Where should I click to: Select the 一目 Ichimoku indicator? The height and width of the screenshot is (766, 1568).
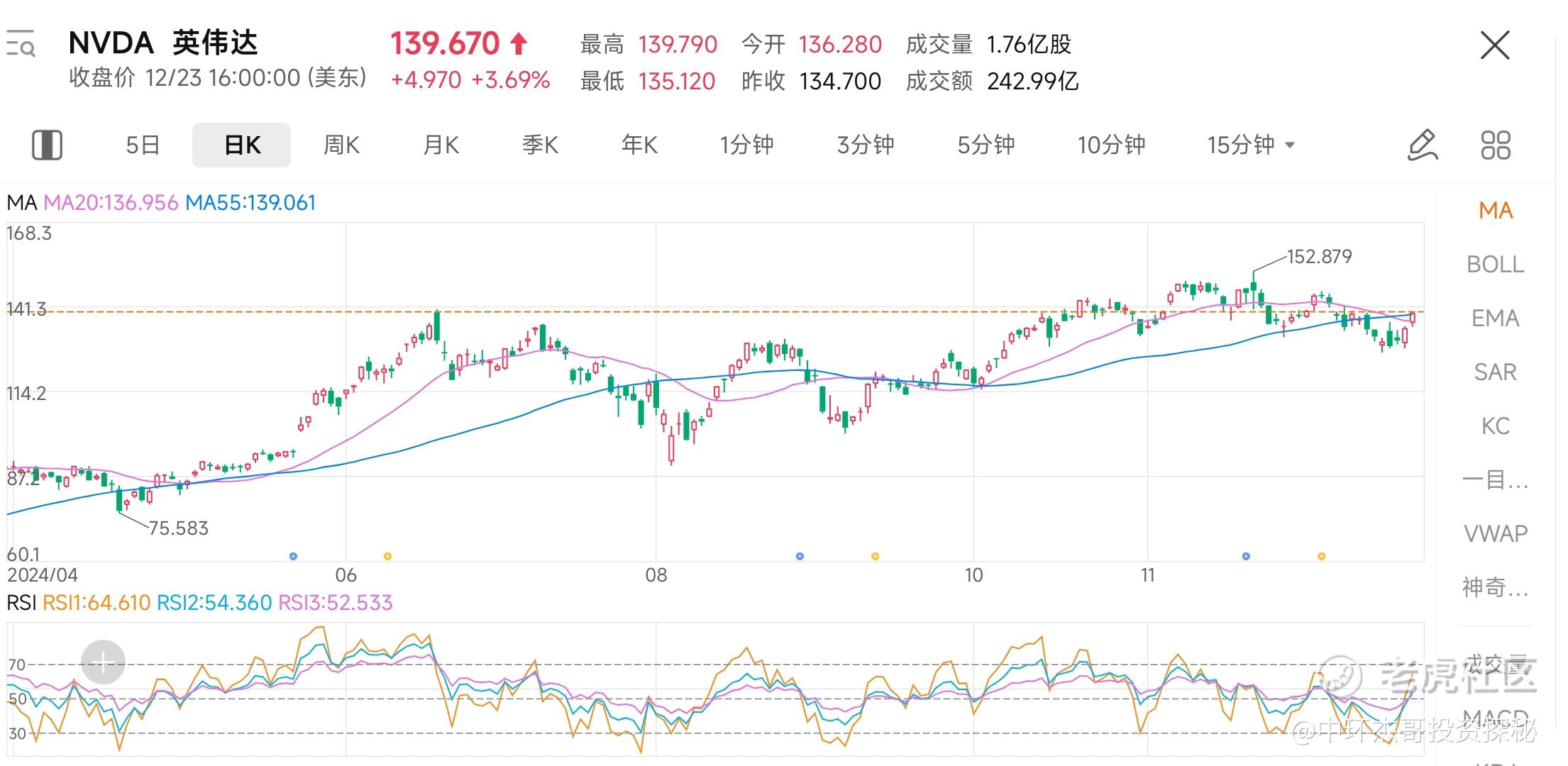[x=1496, y=480]
